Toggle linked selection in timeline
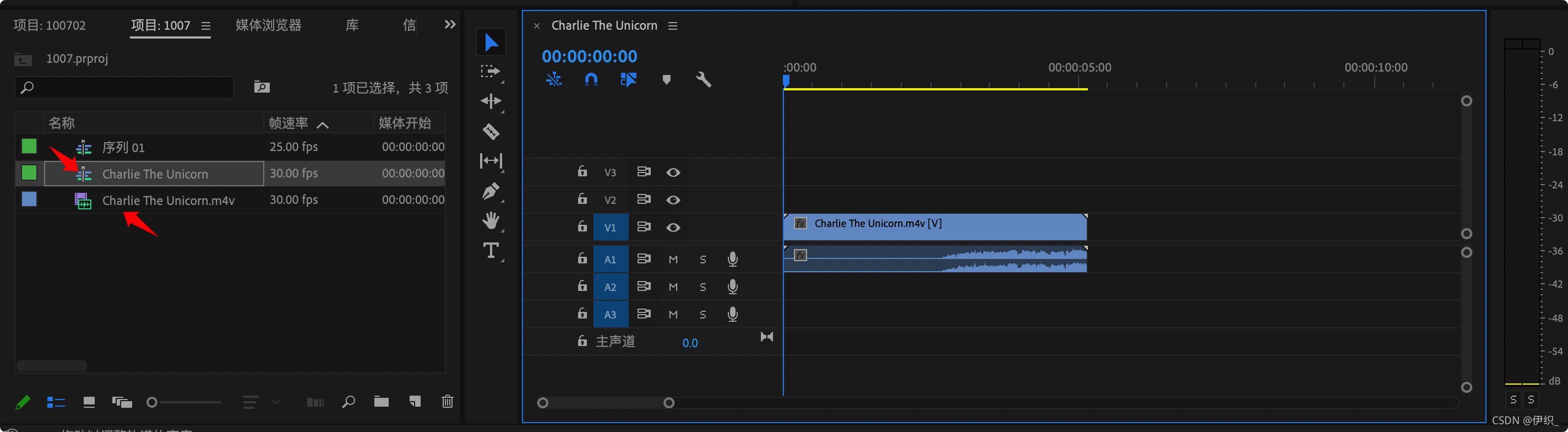The image size is (1568, 432). tap(628, 79)
